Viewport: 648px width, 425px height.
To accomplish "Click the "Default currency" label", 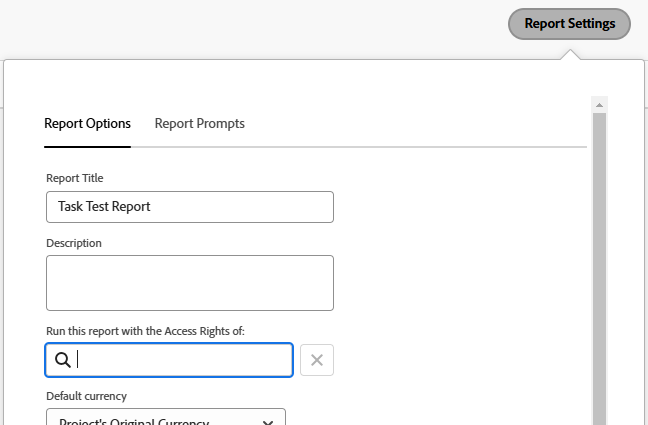I will click(x=87, y=396).
